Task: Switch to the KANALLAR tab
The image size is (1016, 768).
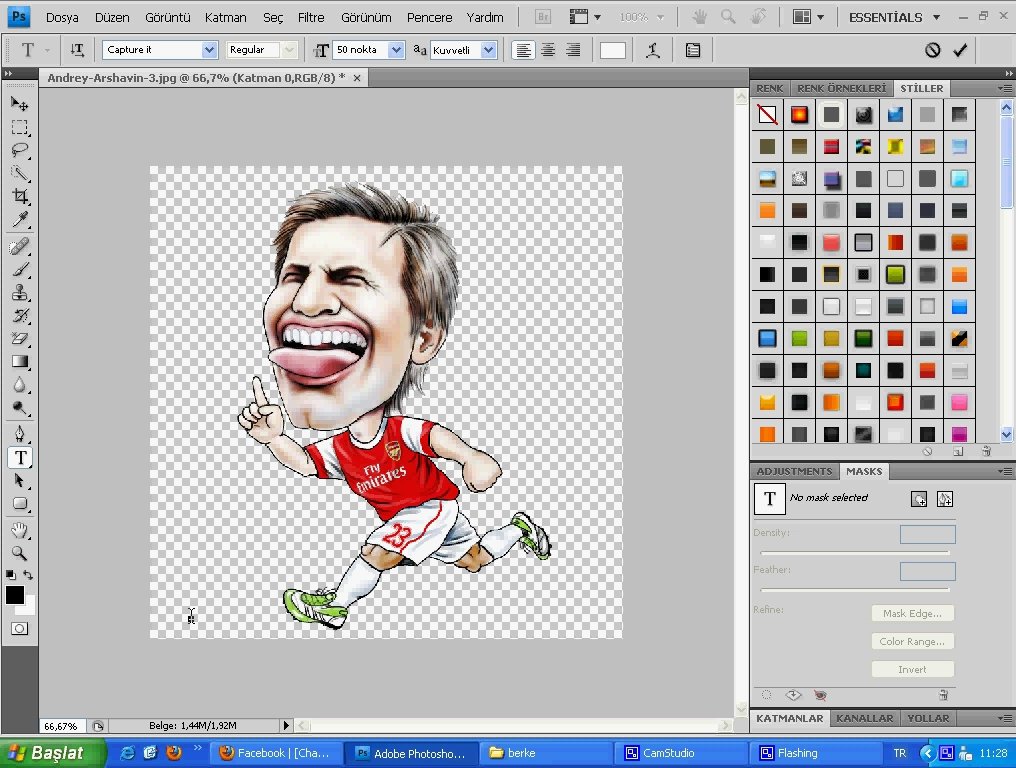Action: pyautogui.click(x=864, y=718)
